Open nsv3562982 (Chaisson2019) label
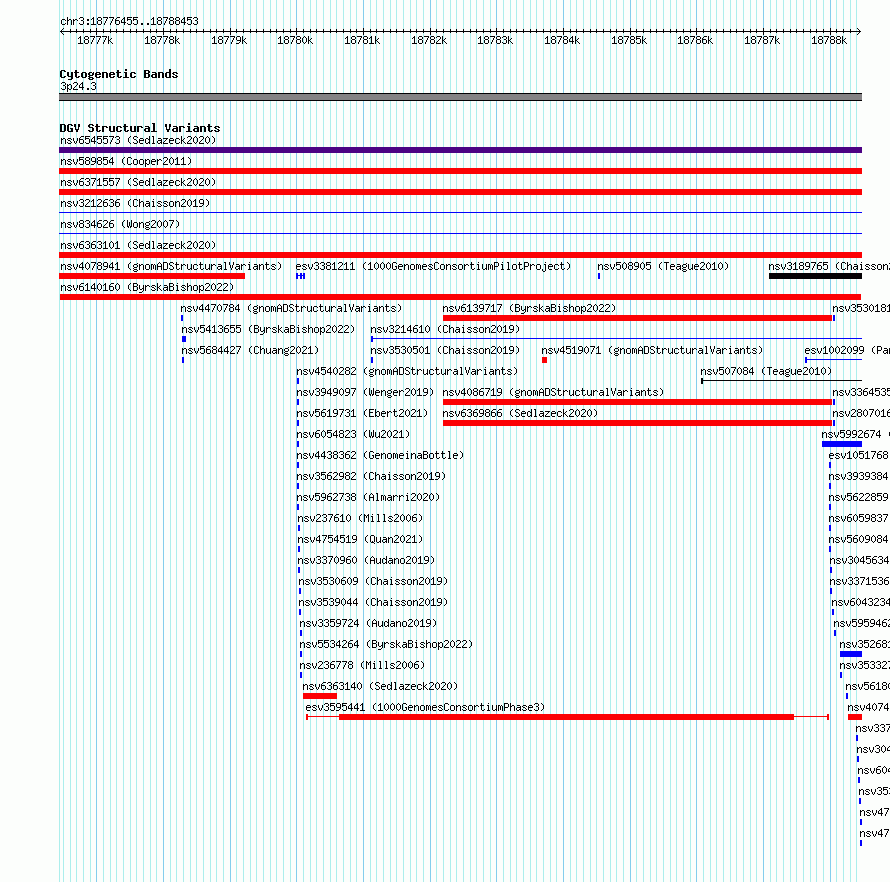 pyautogui.click(x=371, y=476)
